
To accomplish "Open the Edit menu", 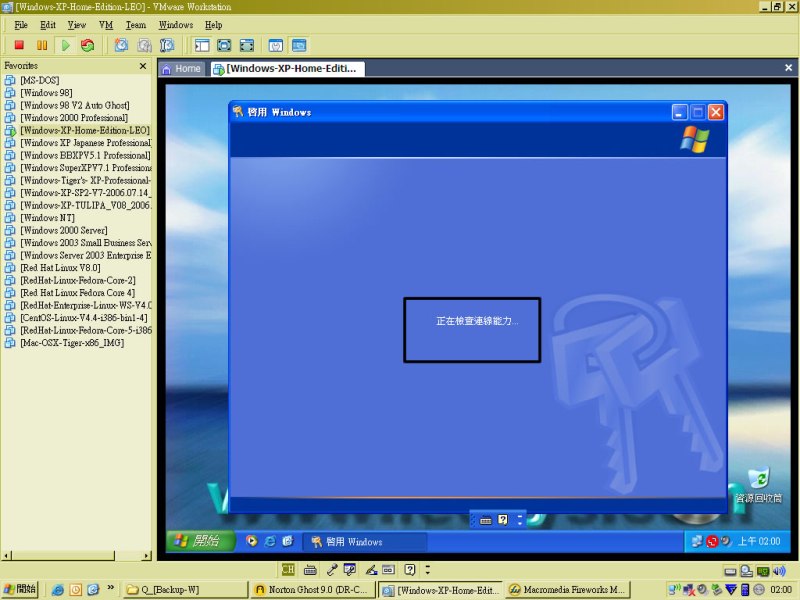I will (47, 25).
